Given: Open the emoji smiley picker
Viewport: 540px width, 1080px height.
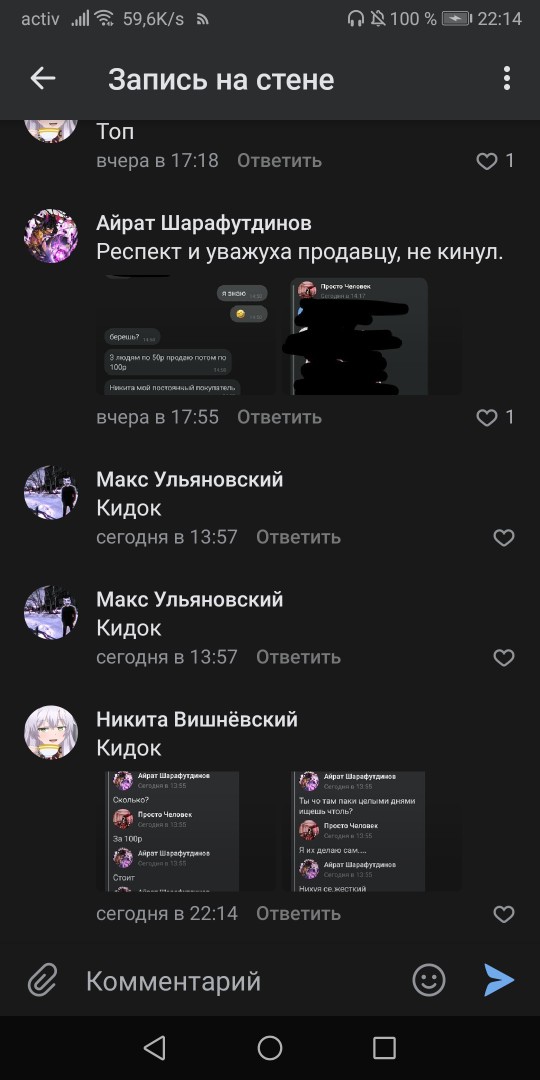Looking at the screenshot, I should 429,980.
